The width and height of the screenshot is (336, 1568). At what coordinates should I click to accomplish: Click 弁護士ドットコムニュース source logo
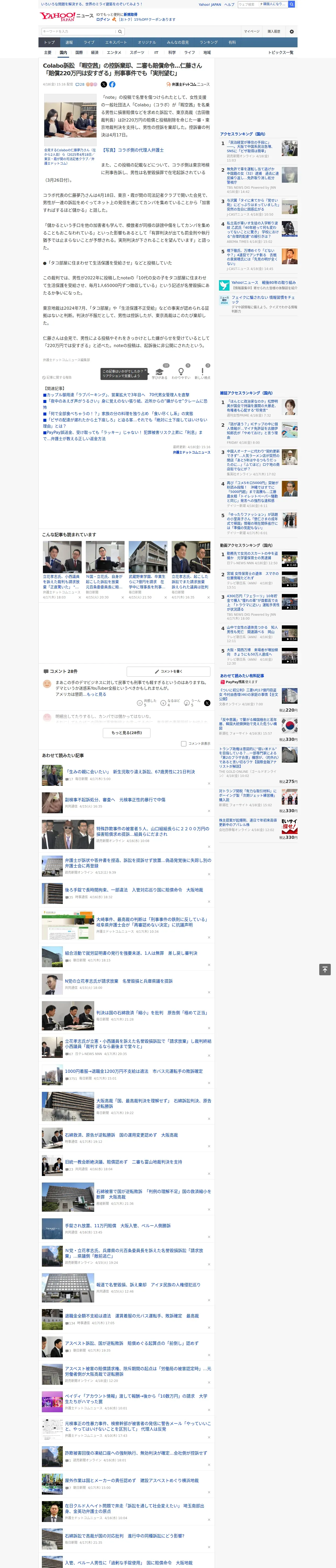[188, 85]
